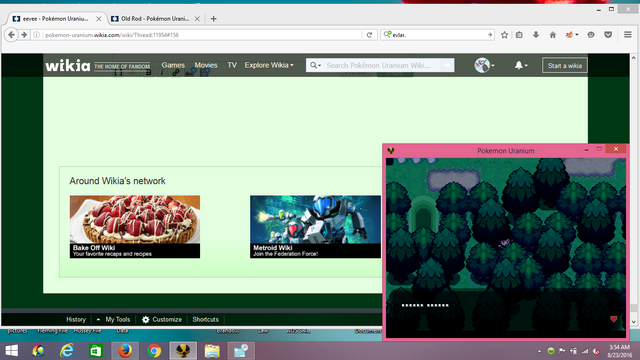Open File Explorer from the taskbar
This screenshot has height=360, width=640.
pos(212,351)
